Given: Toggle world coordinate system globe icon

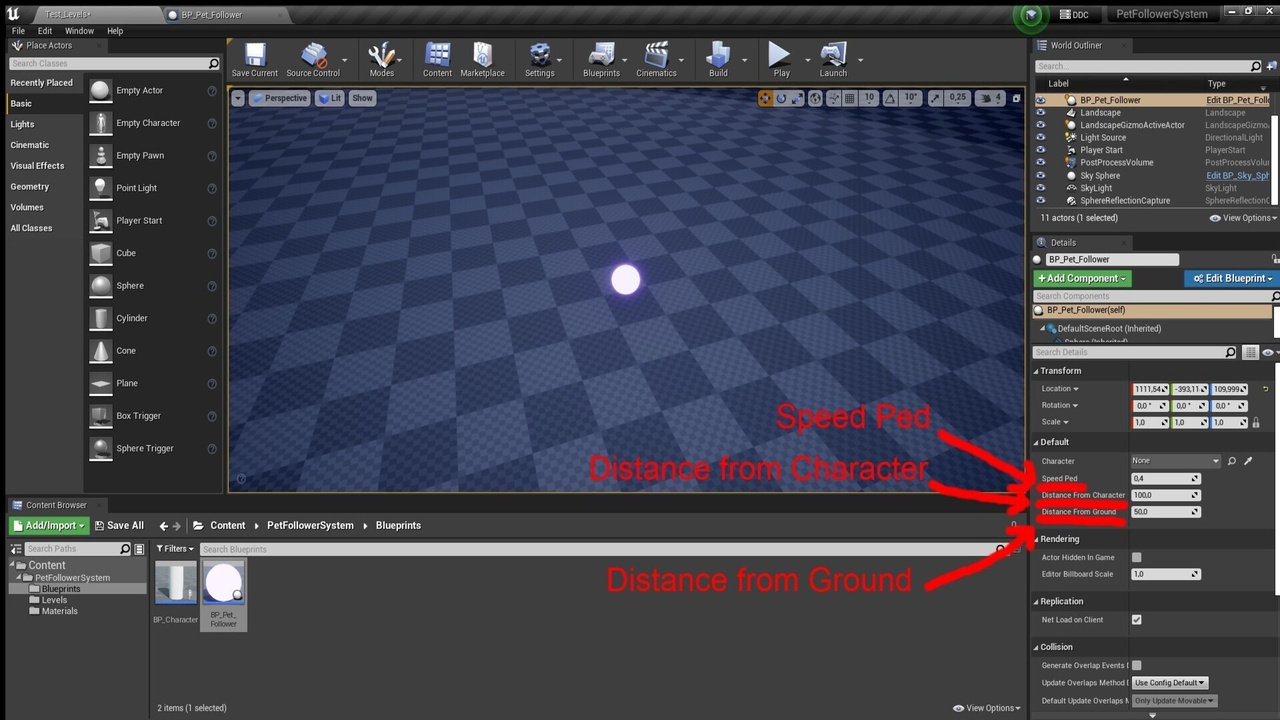Looking at the screenshot, I should click(x=816, y=98).
